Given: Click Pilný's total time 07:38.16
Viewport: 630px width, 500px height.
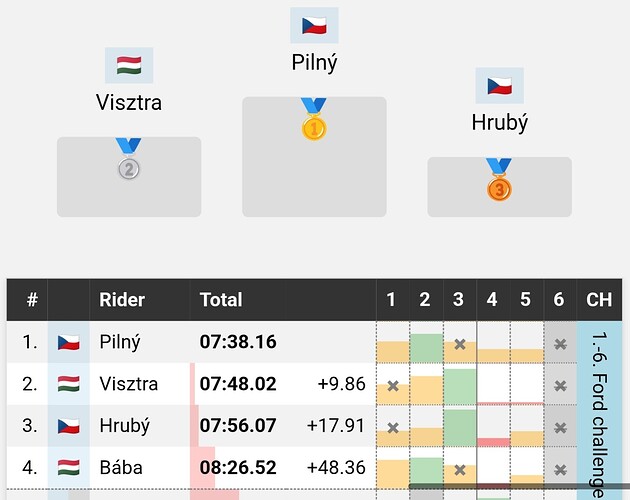Looking at the screenshot, I should tap(238, 342).
